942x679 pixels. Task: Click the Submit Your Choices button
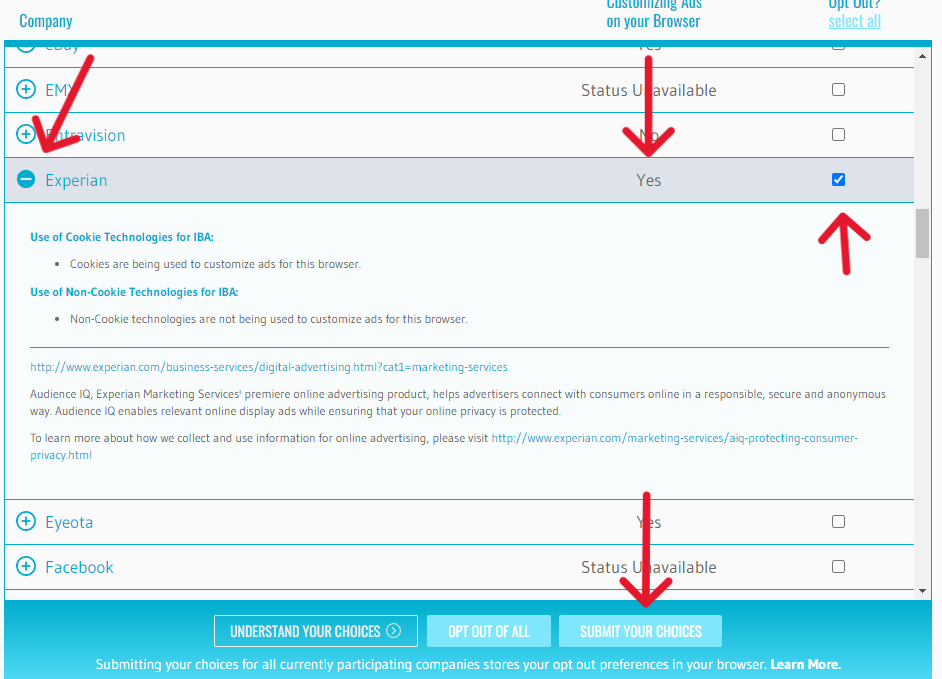click(x=640, y=631)
